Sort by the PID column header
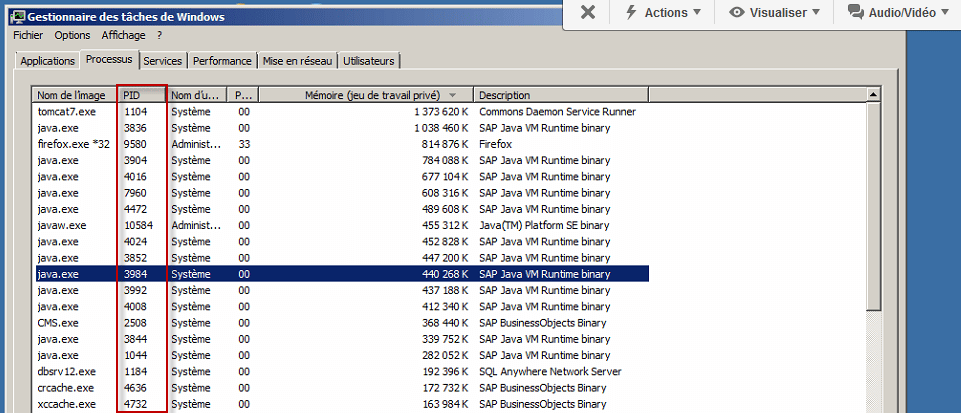 point(140,95)
